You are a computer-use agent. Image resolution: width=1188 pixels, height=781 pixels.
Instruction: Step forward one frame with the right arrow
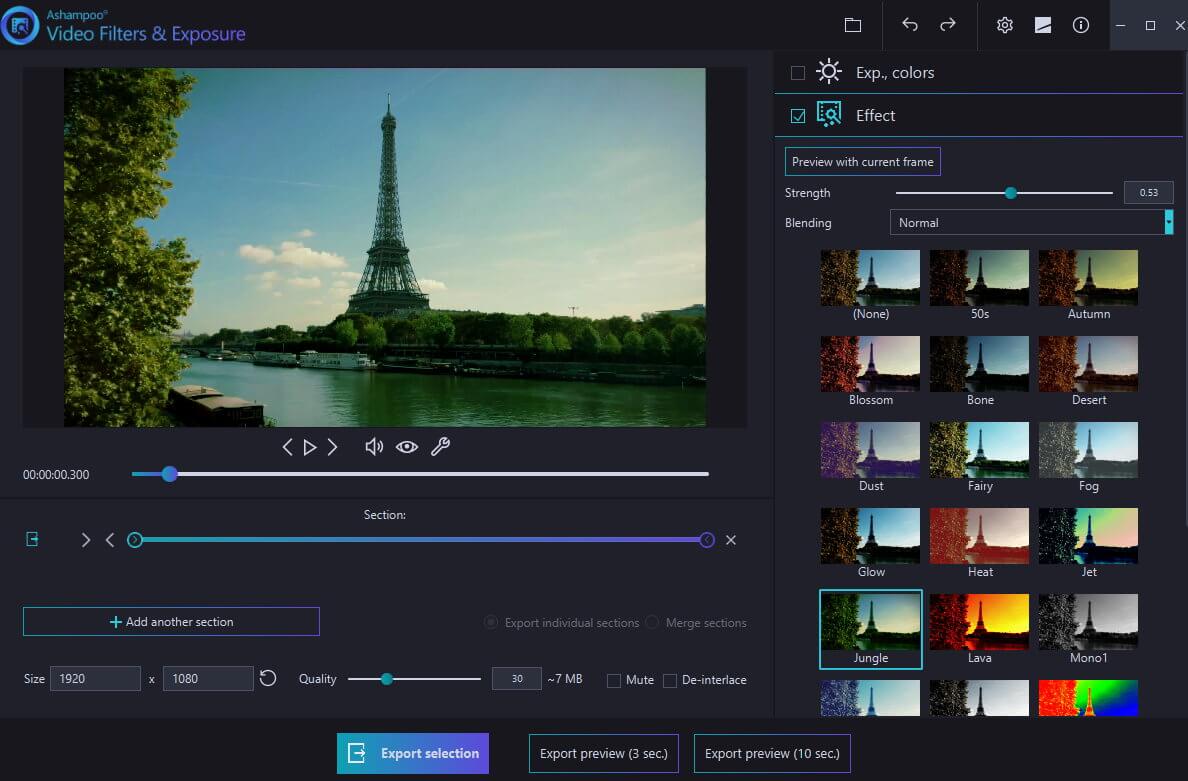333,446
